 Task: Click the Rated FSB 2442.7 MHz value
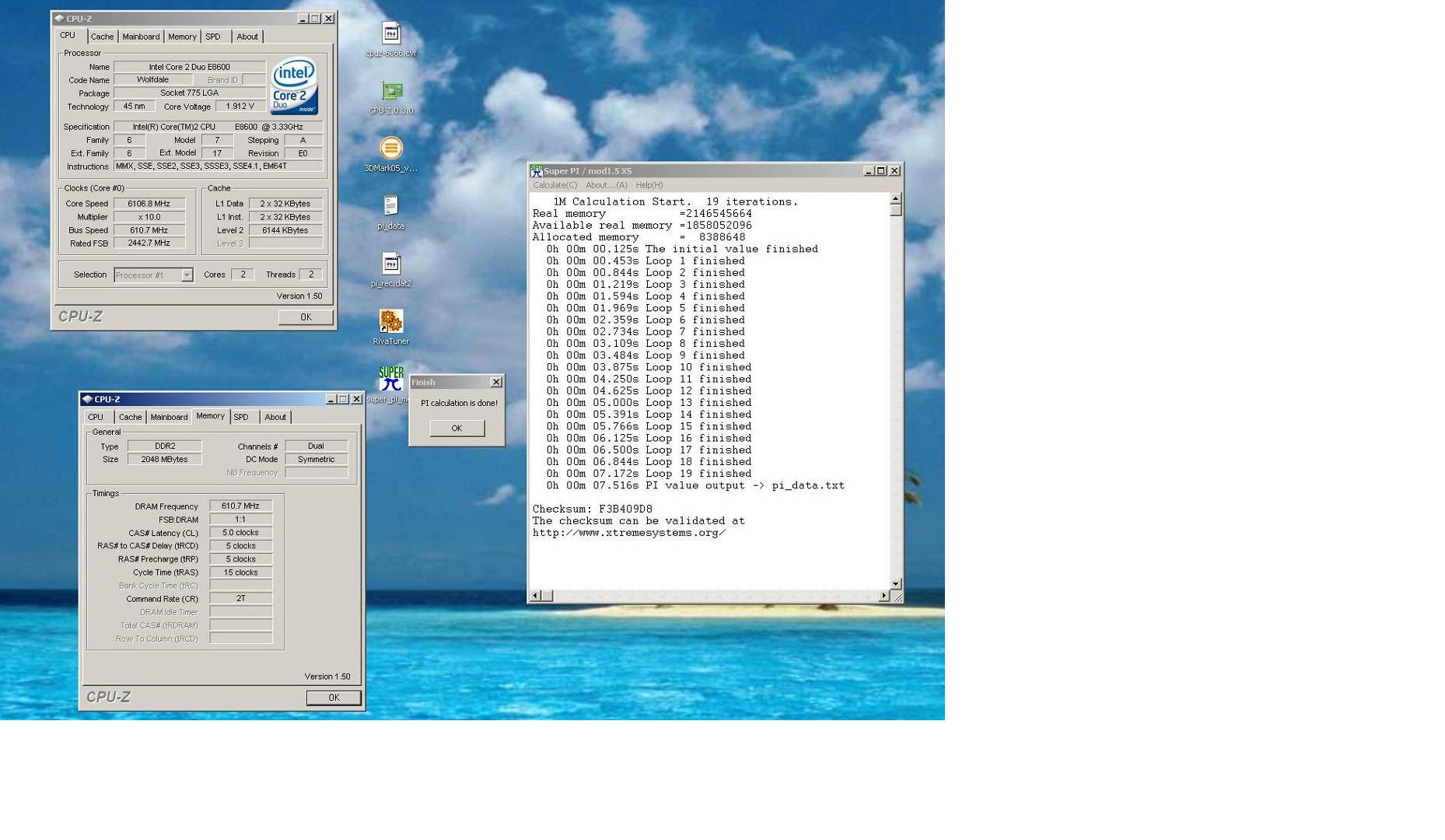pyautogui.click(x=149, y=243)
